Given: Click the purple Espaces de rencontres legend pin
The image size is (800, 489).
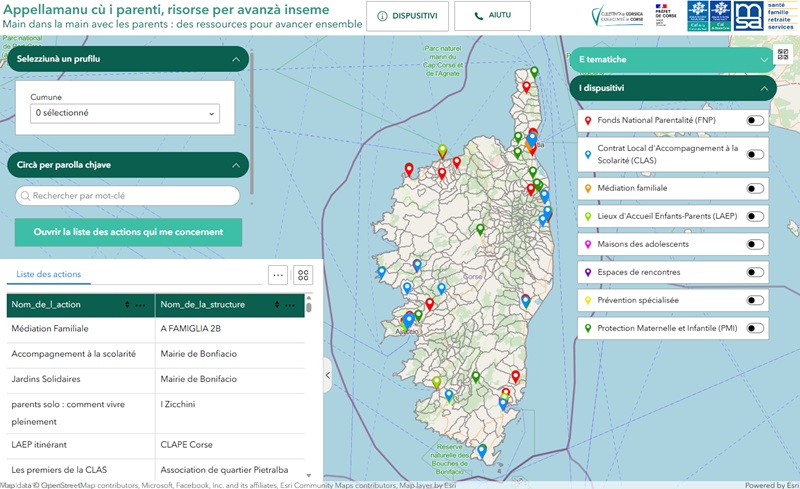Looking at the screenshot, I should pos(588,273).
